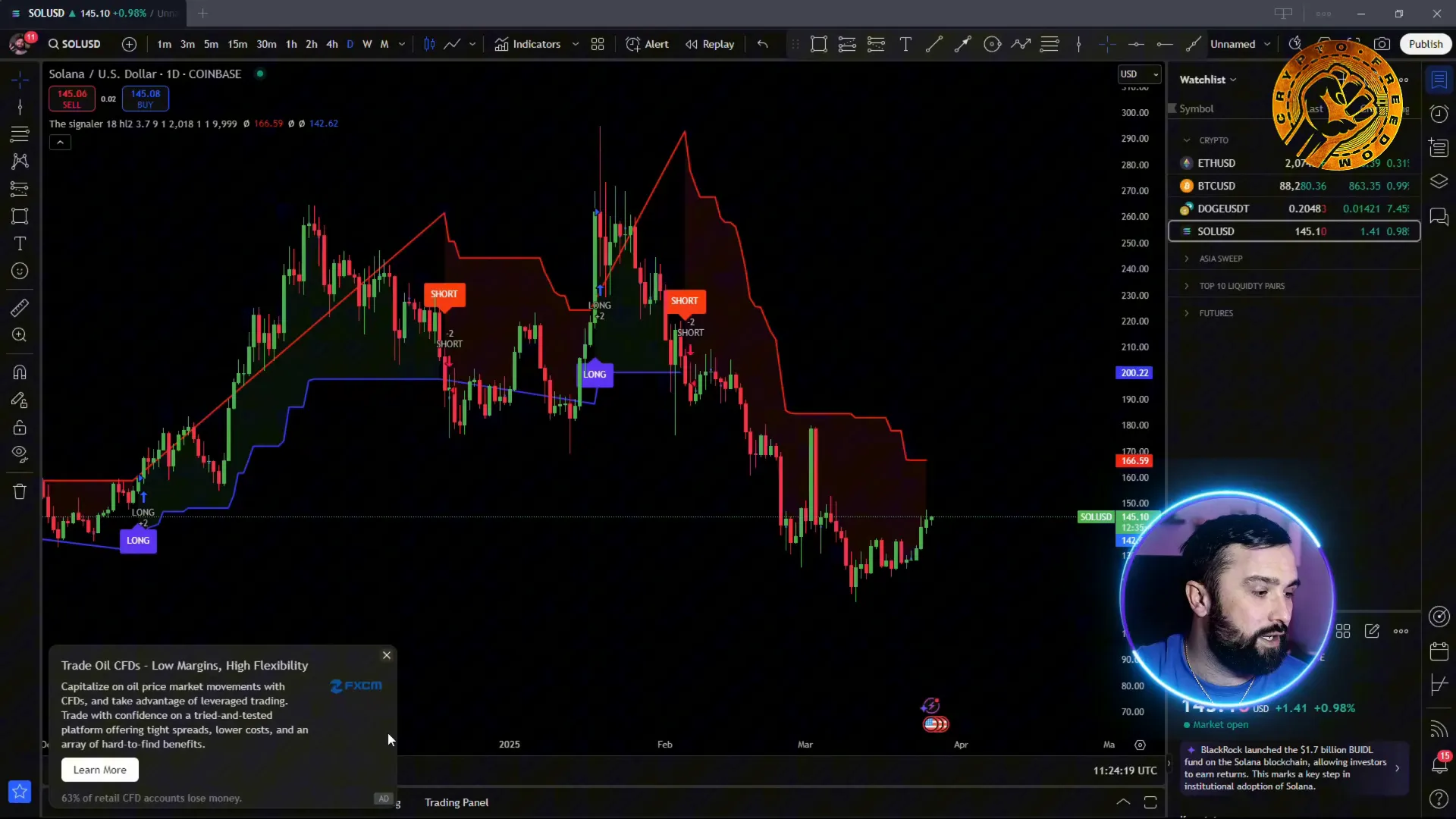Viewport: 1456px width, 819px height.
Task: Select BTCUSD in the watchlist
Action: click(x=1294, y=186)
